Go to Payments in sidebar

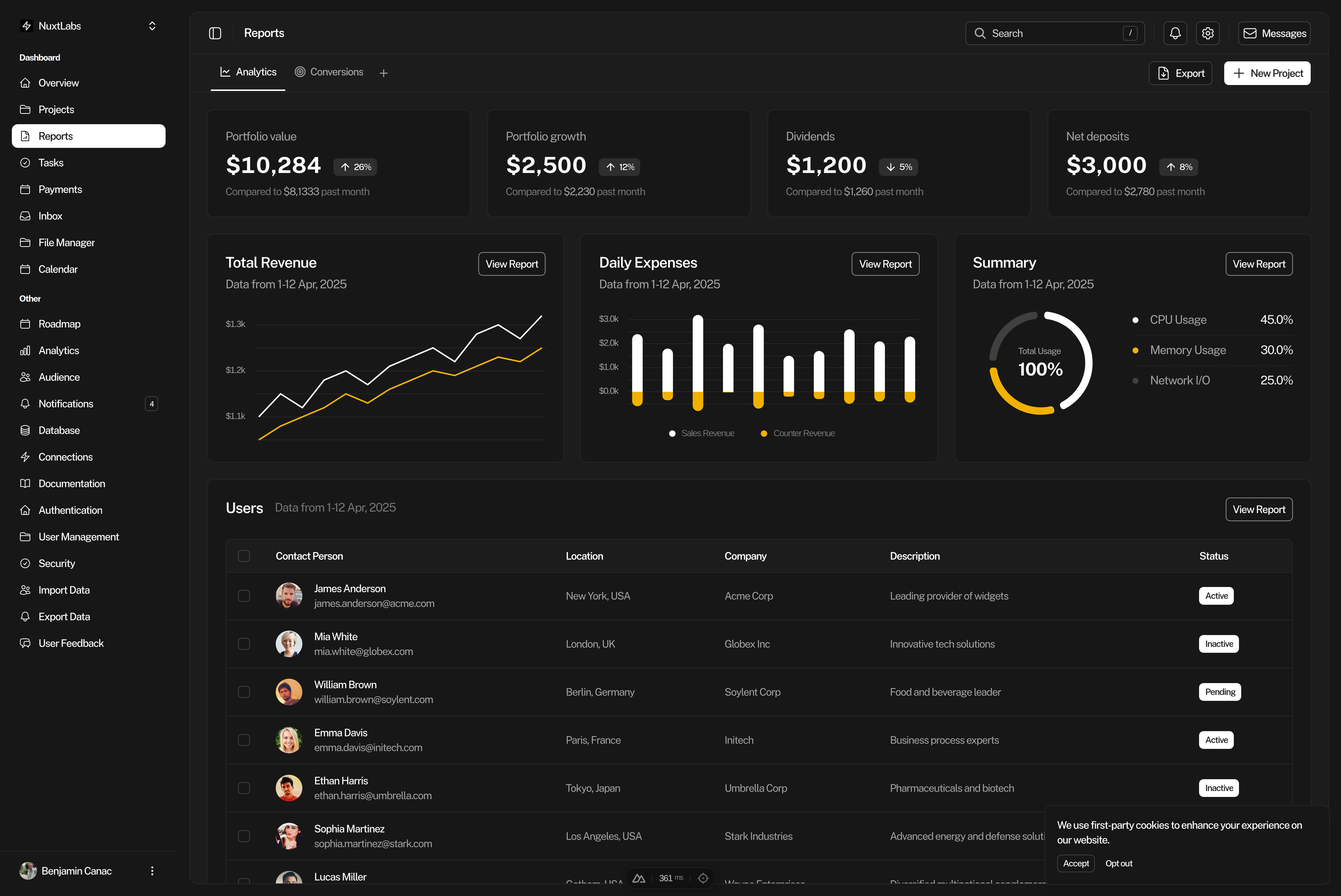click(x=60, y=189)
